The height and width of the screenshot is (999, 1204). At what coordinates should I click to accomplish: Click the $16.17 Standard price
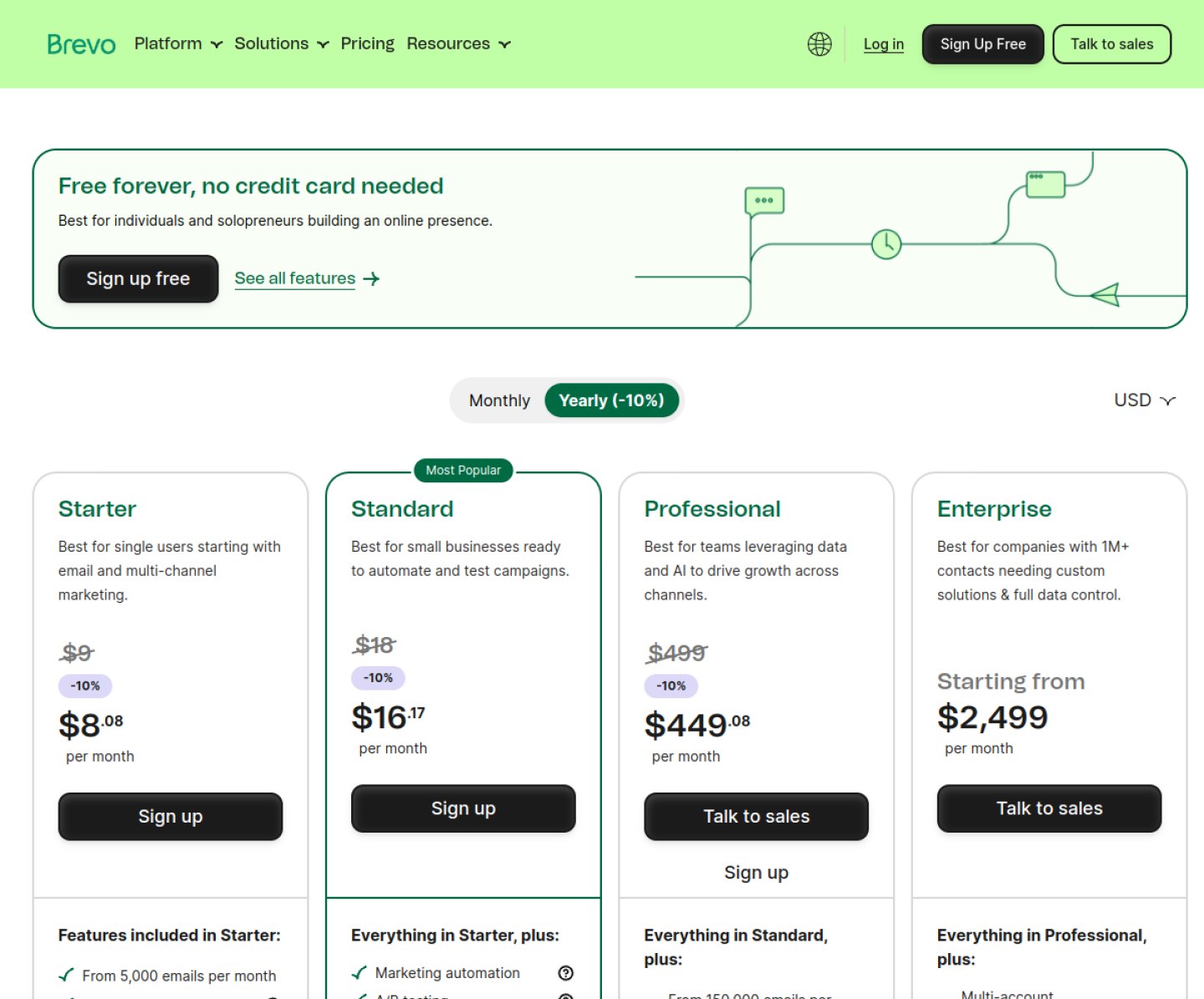pyautogui.click(x=388, y=716)
